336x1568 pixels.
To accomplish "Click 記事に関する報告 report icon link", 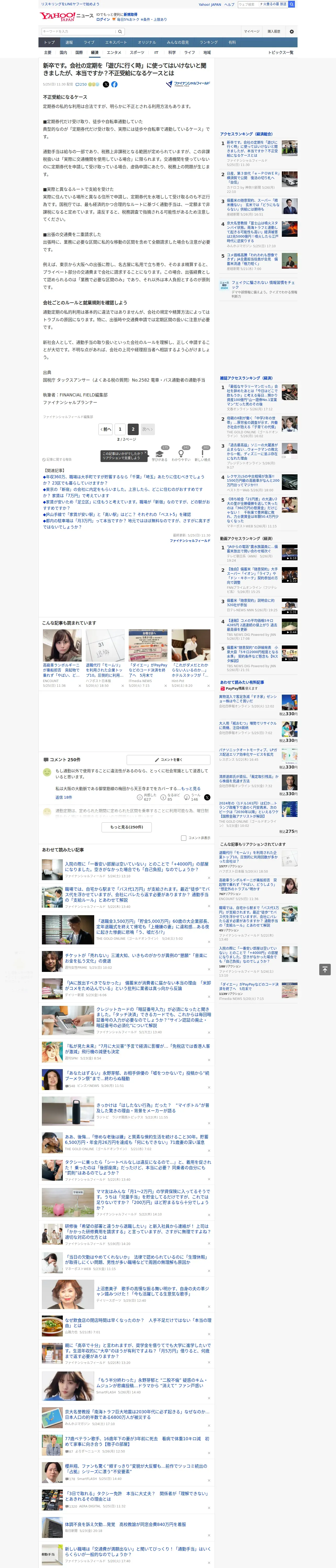I will coord(57,460).
